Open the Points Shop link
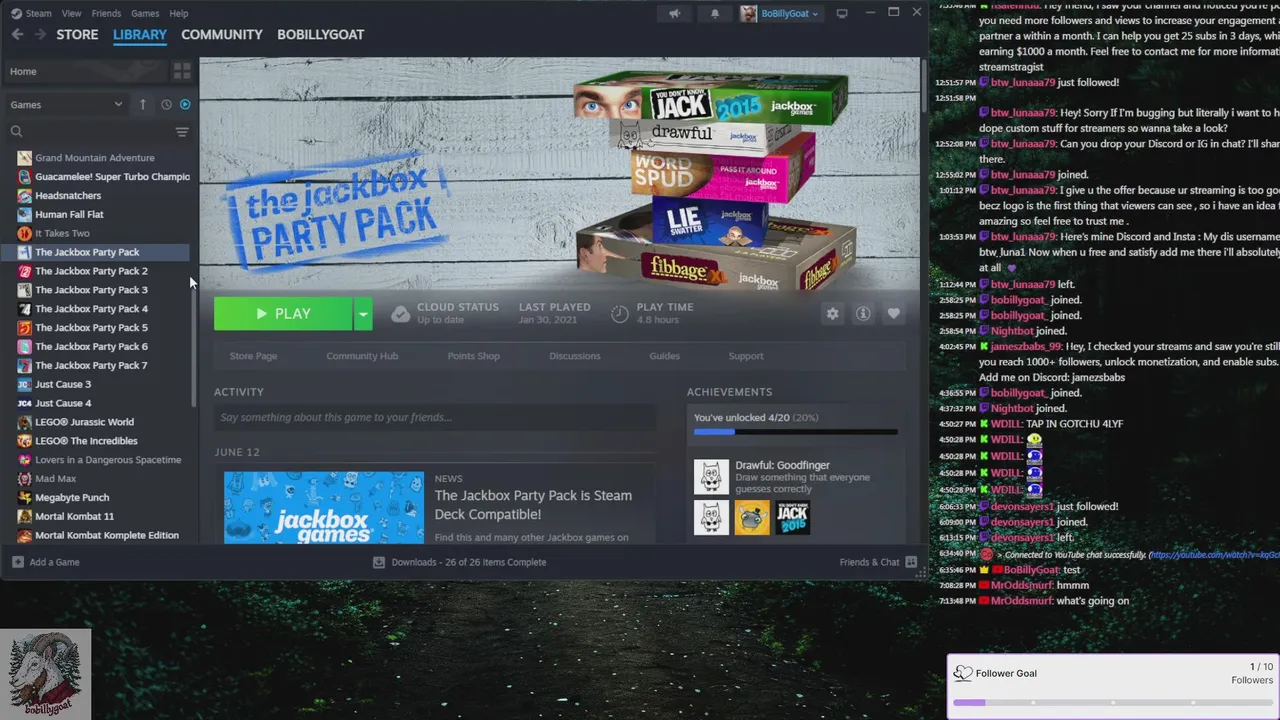This screenshot has height=720, width=1280. tap(473, 356)
